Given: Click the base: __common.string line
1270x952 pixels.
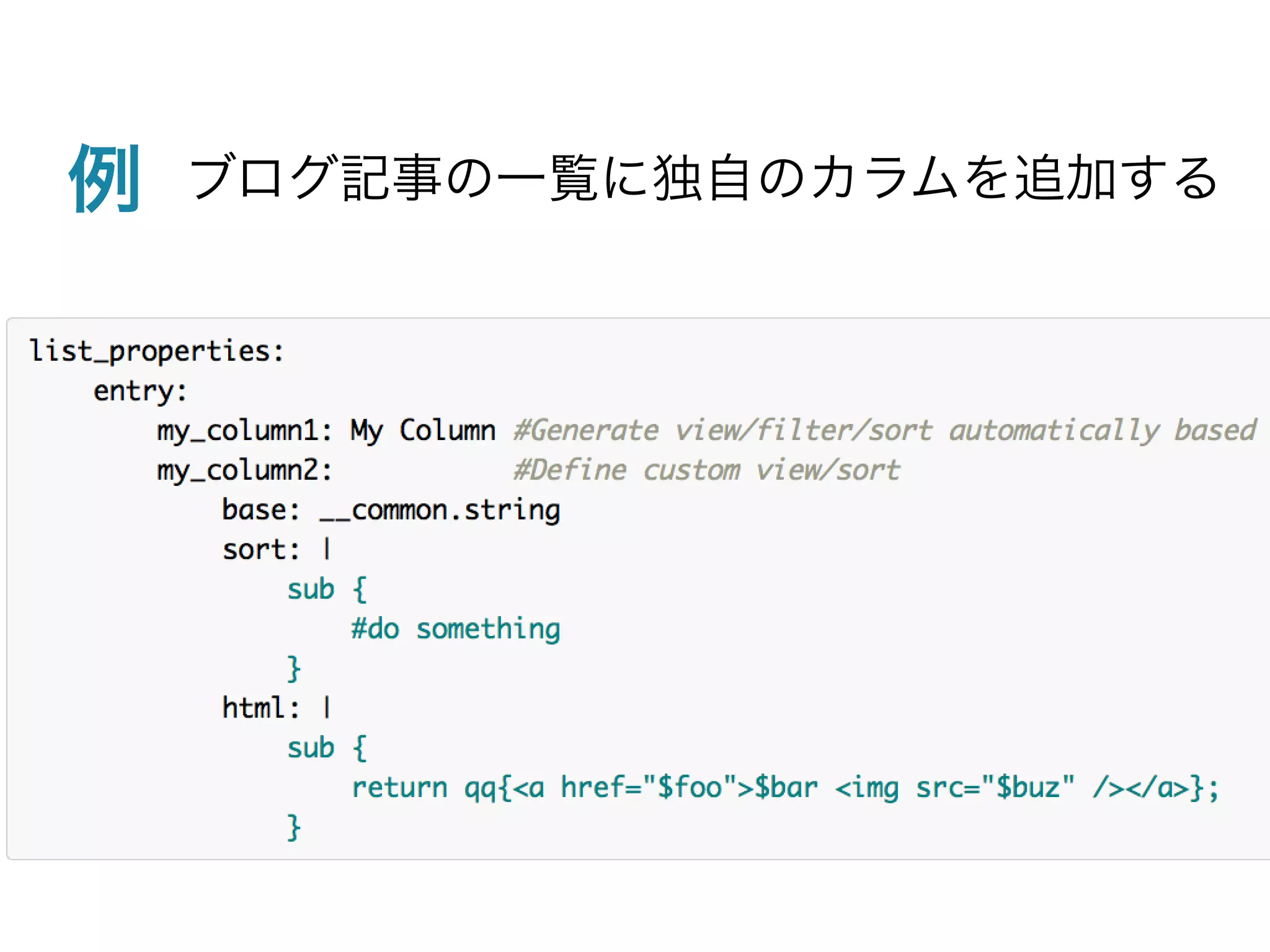Looking at the screenshot, I should (391, 510).
